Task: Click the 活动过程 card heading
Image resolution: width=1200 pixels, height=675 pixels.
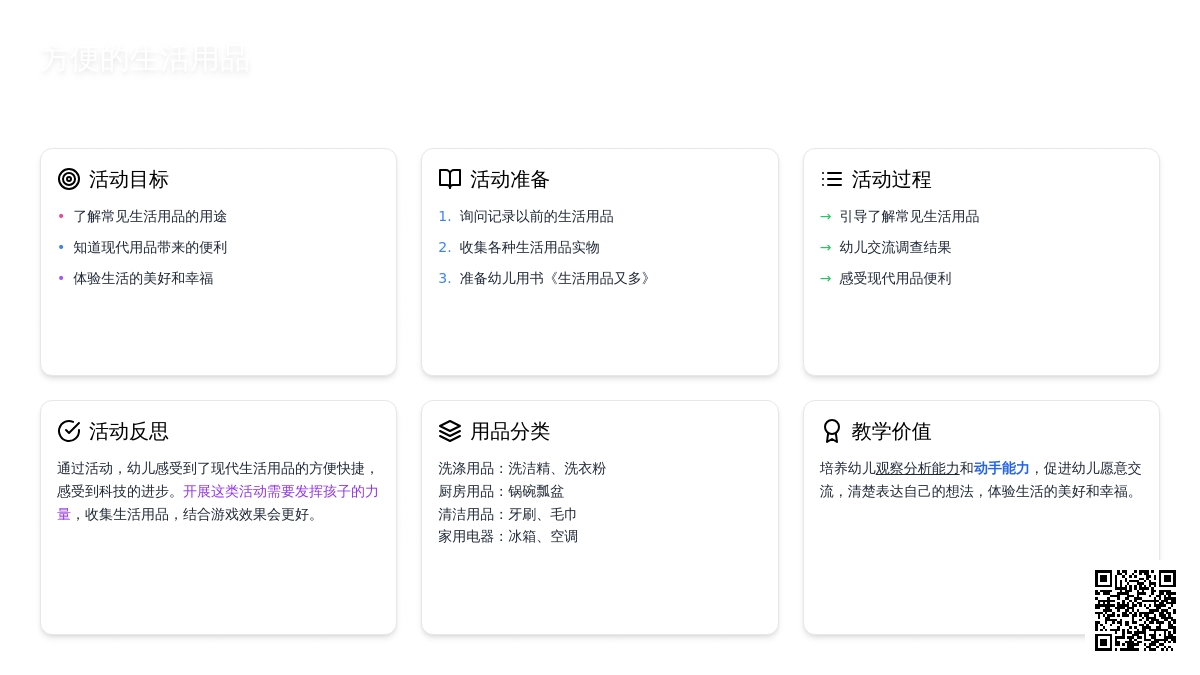Action: point(892,179)
